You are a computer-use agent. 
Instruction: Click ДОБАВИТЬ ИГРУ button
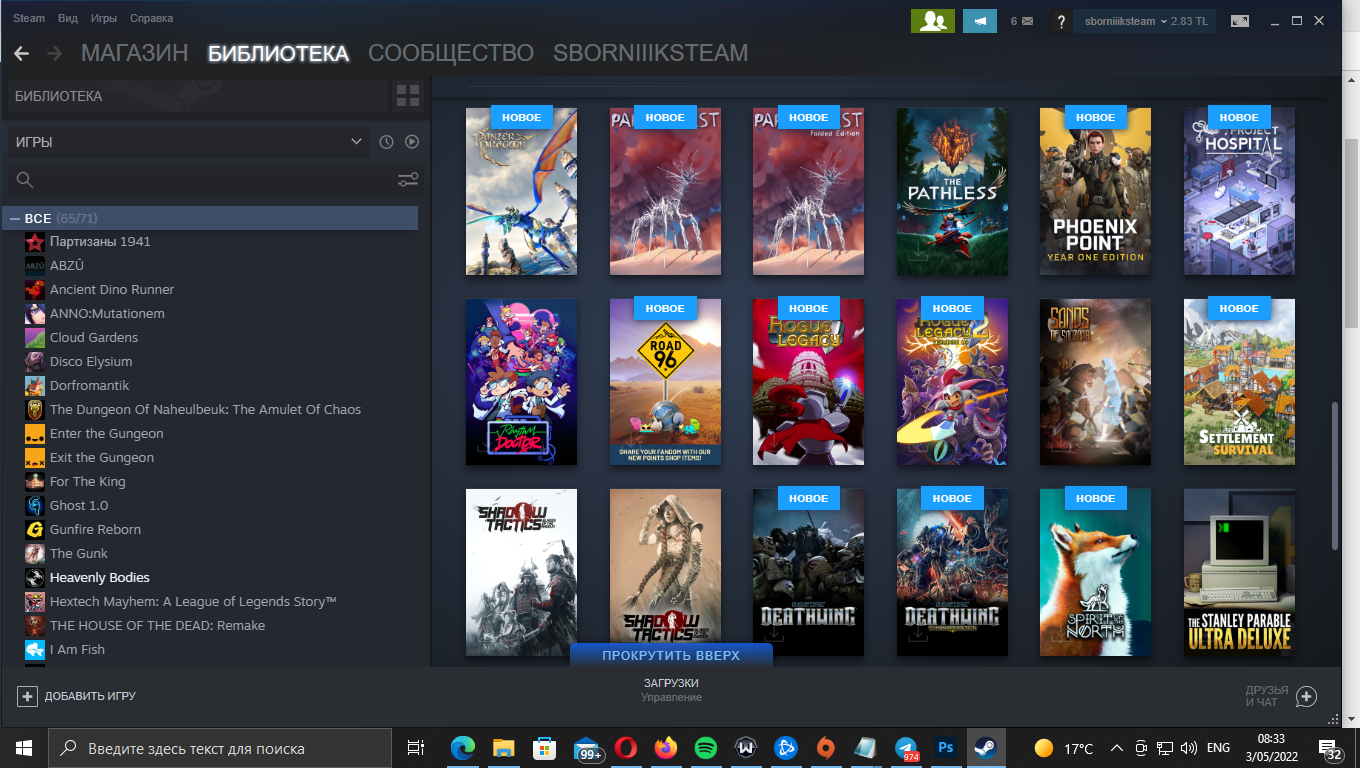click(77, 696)
